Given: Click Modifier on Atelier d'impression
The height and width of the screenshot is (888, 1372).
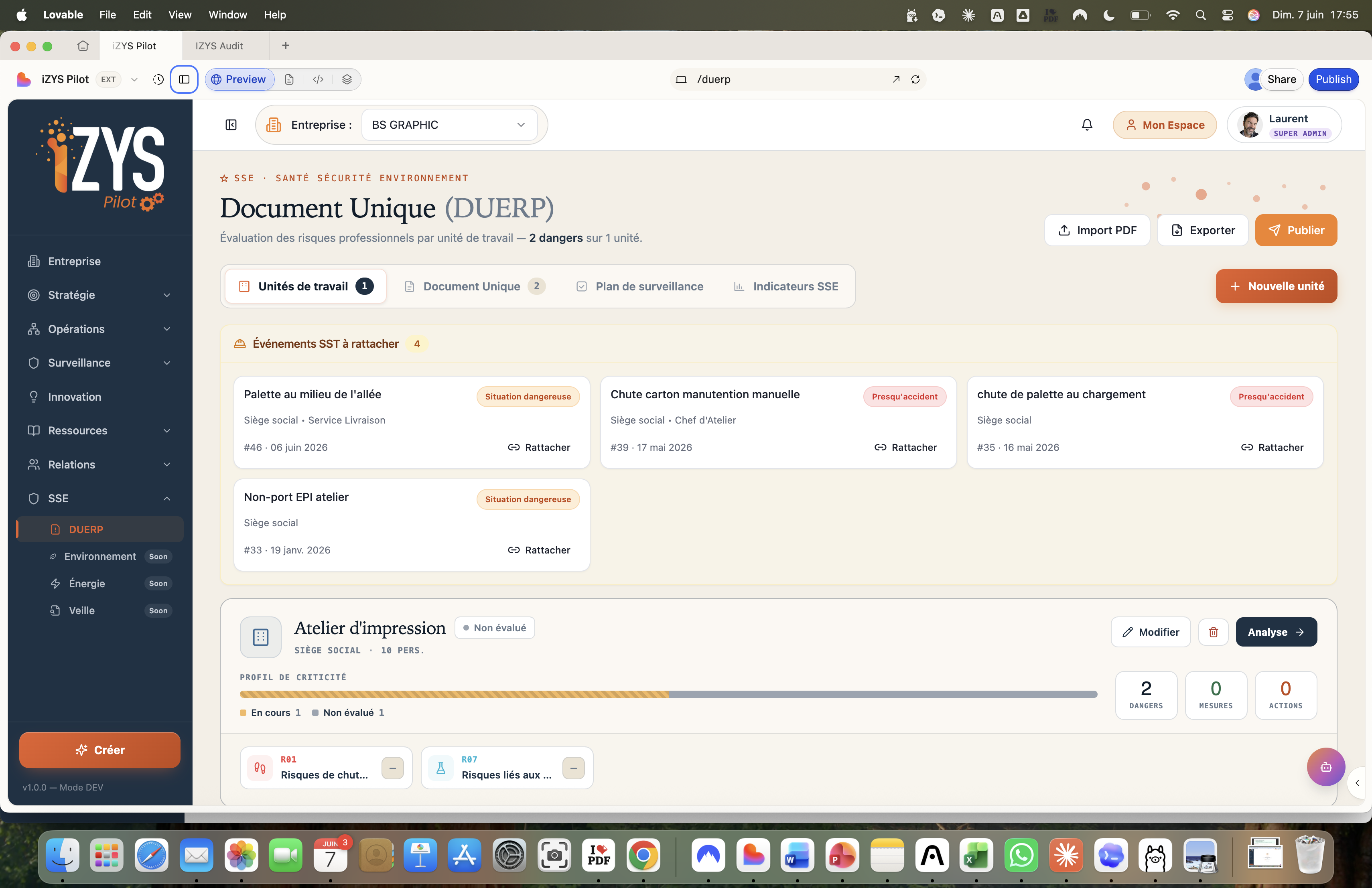Looking at the screenshot, I should (x=1151, y=633).
